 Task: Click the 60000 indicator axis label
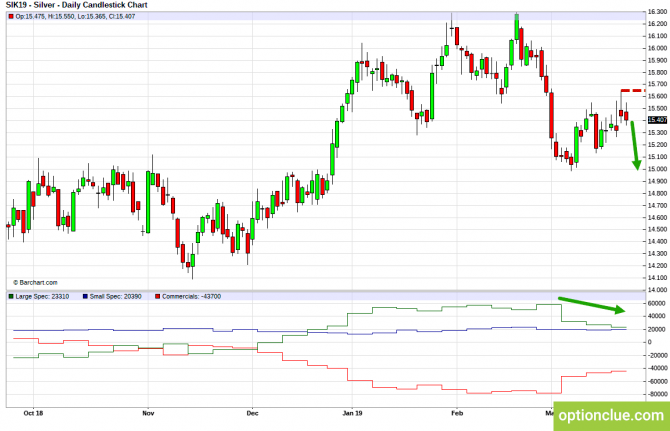pyautogui.click(x=657, y=303)
